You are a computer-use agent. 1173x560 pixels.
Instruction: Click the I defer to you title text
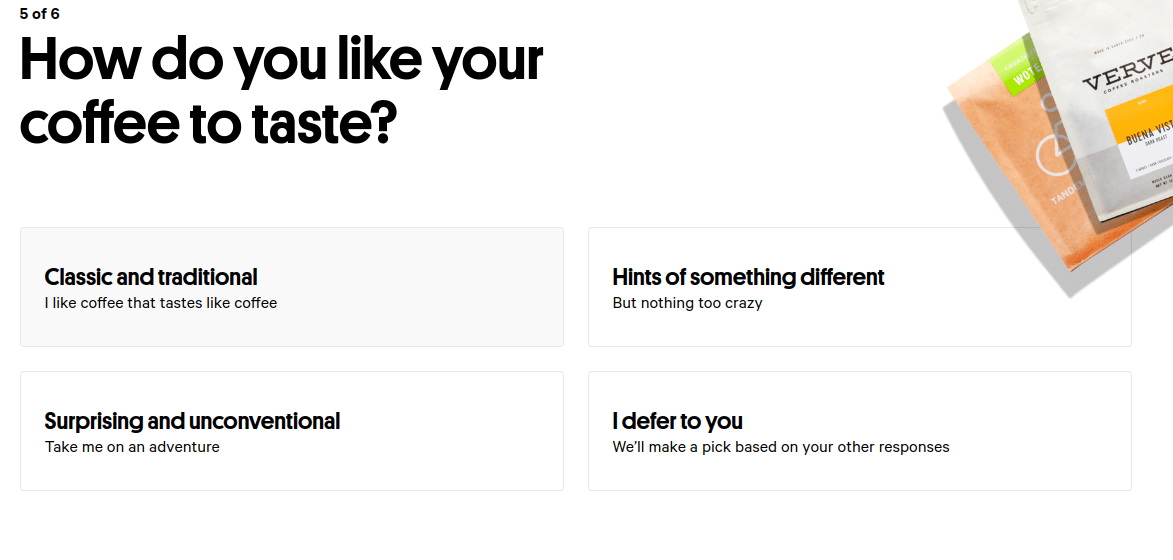tap(677, 422)
